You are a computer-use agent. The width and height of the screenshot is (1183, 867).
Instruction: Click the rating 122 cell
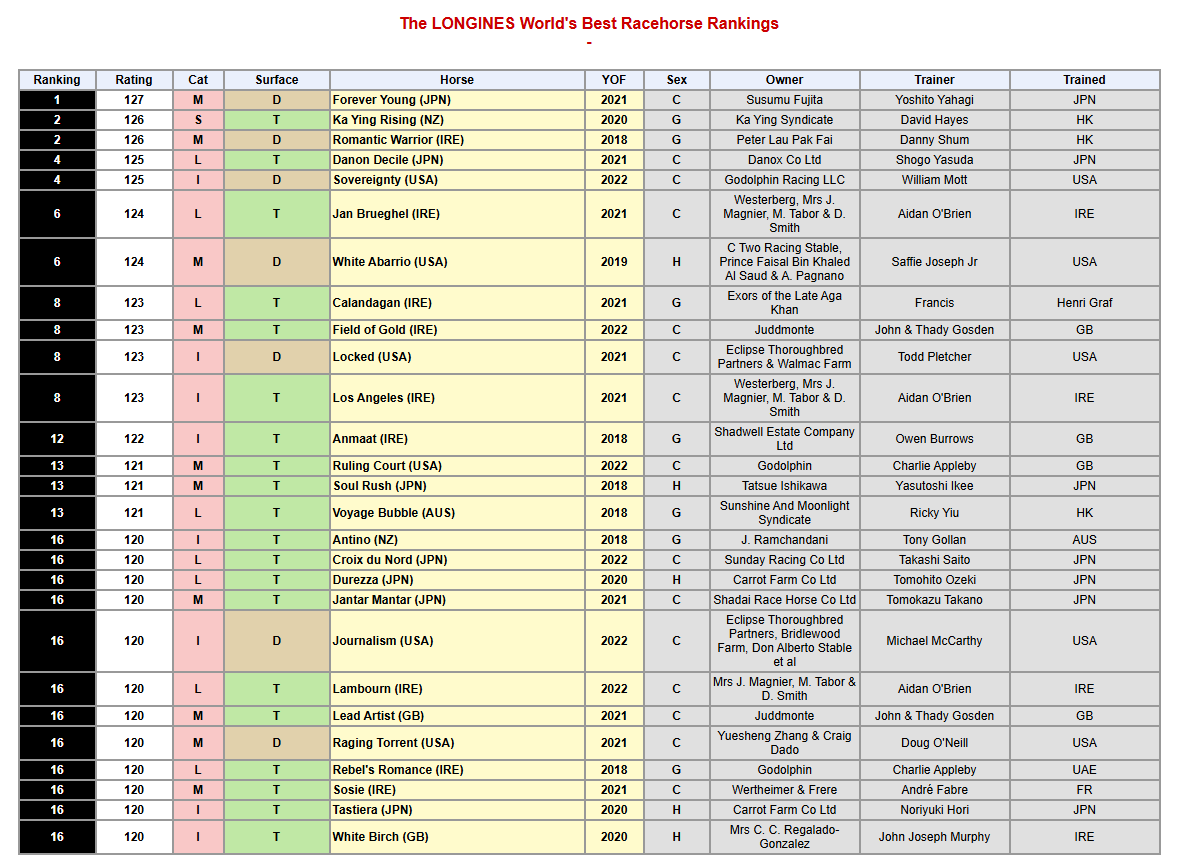tap(134, 438)
